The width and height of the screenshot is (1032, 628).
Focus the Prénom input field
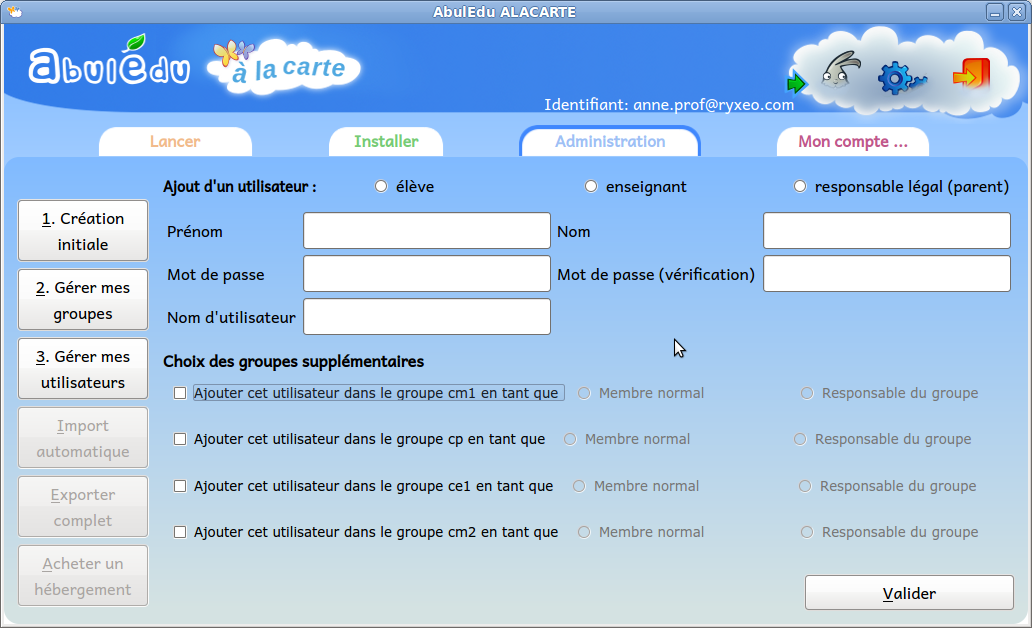(426, 230)
